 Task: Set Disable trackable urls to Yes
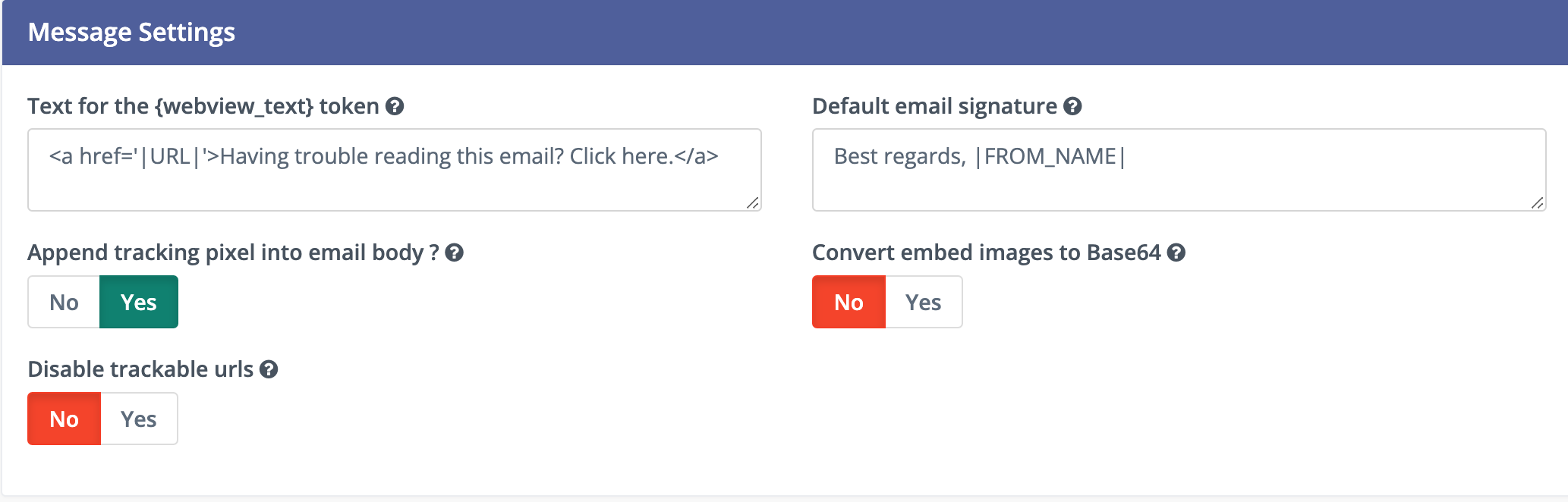click(x=139, y=419)
